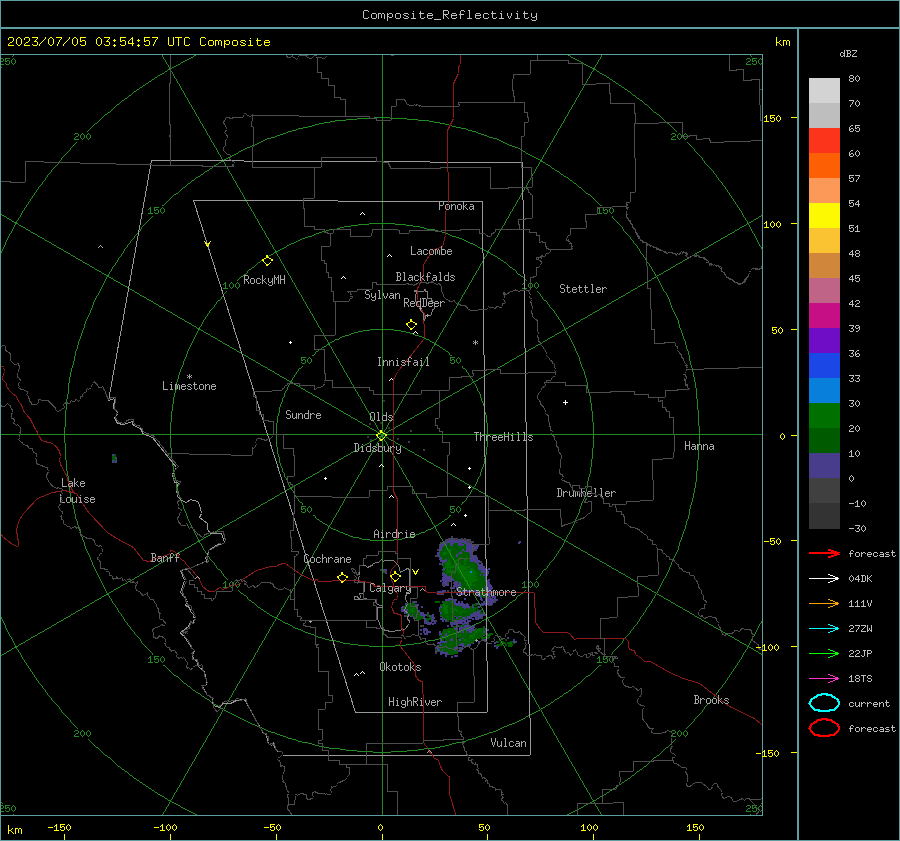
Task: Select the Innisfail label
Action: pyautogui.click(x=403, y=362)
